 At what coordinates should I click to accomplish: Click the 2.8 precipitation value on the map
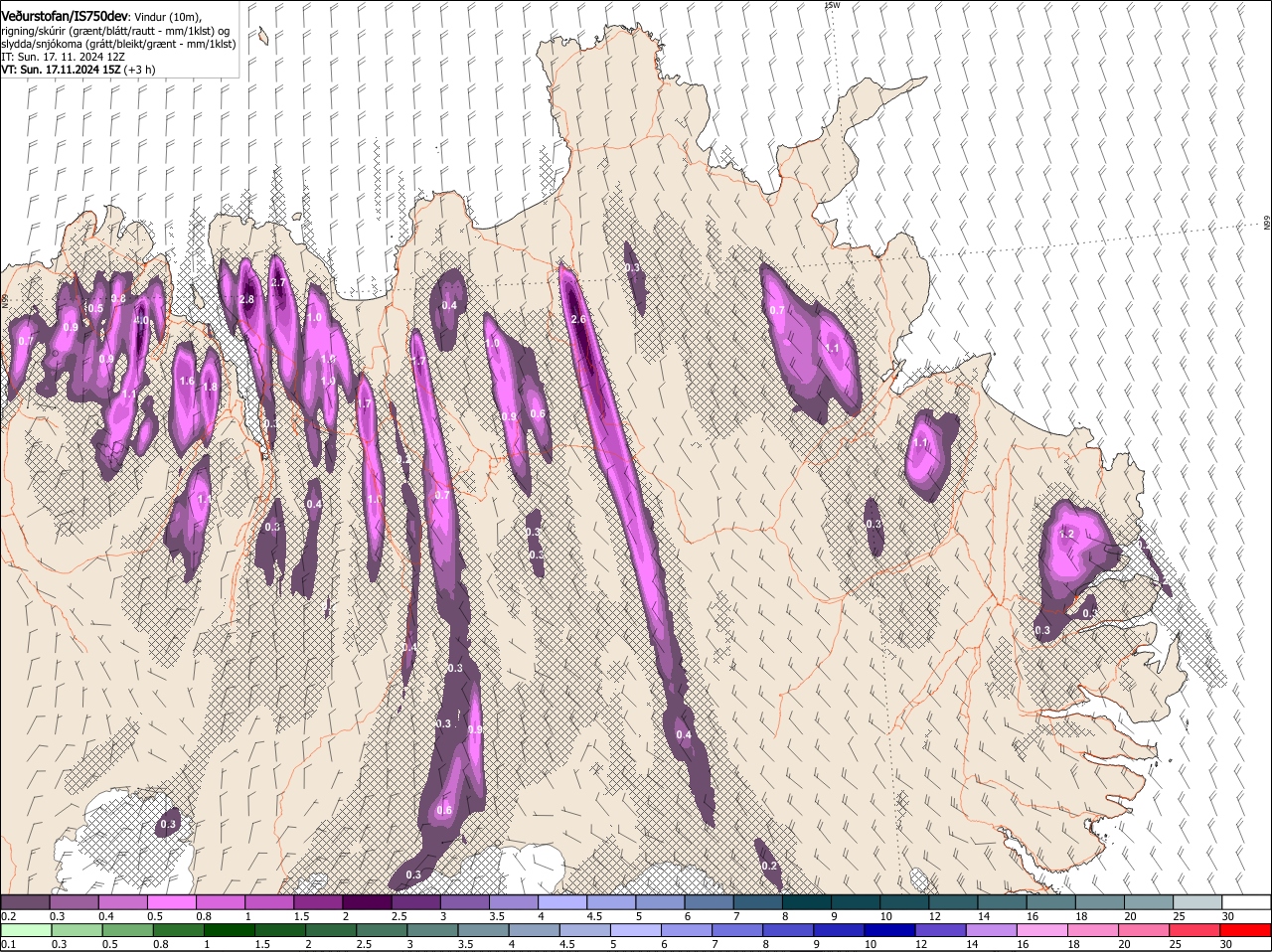247,299
